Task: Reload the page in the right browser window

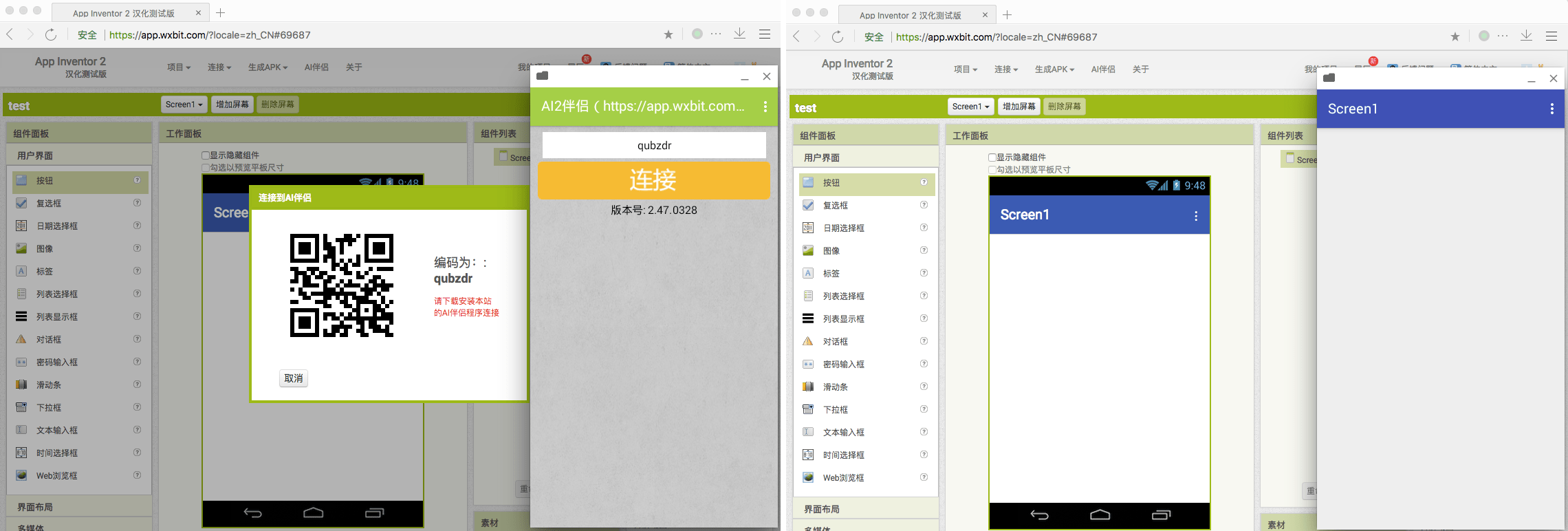Action: [838, 36]
